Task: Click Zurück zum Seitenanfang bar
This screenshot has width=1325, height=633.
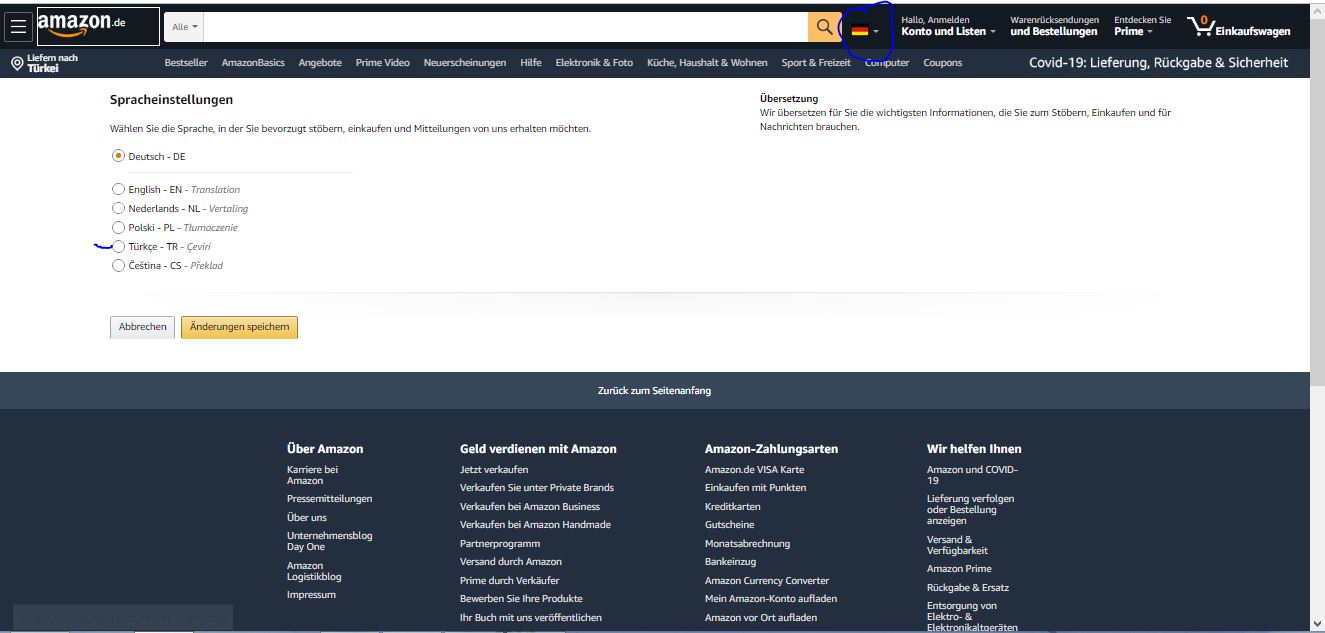Action: coord(655,391)
